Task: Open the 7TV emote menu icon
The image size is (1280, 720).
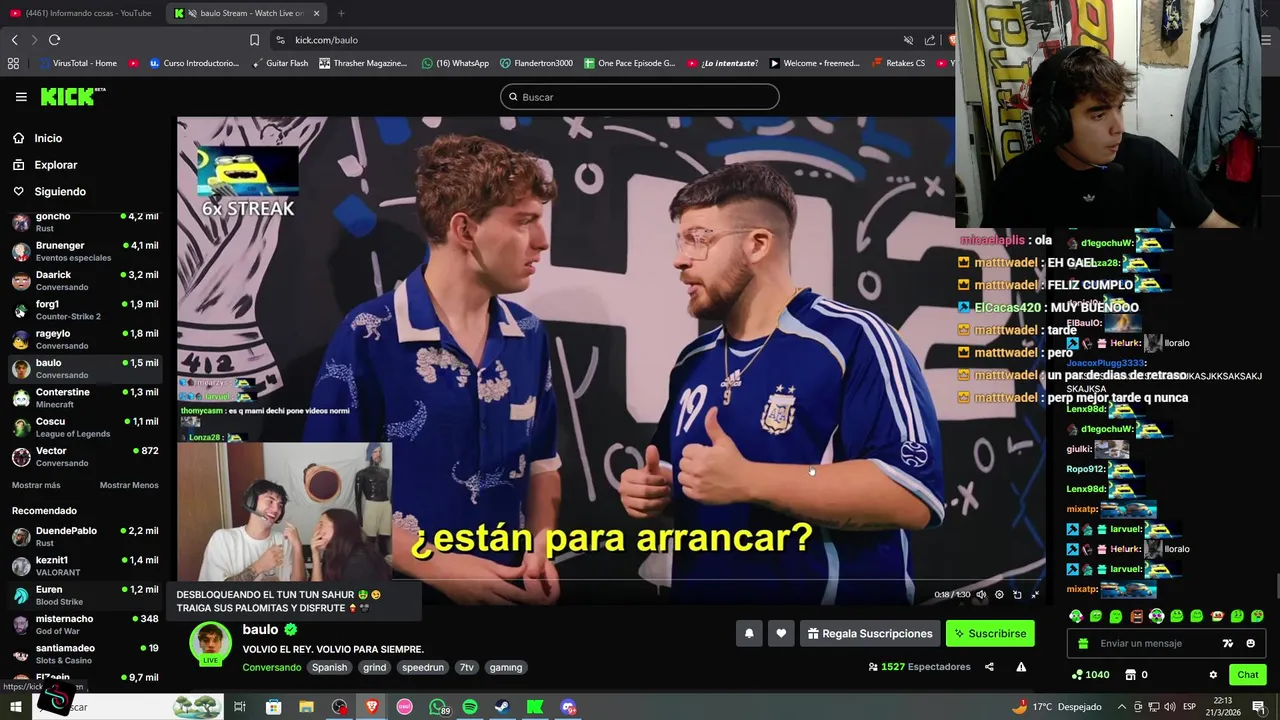Action: tap(1228, 644)
